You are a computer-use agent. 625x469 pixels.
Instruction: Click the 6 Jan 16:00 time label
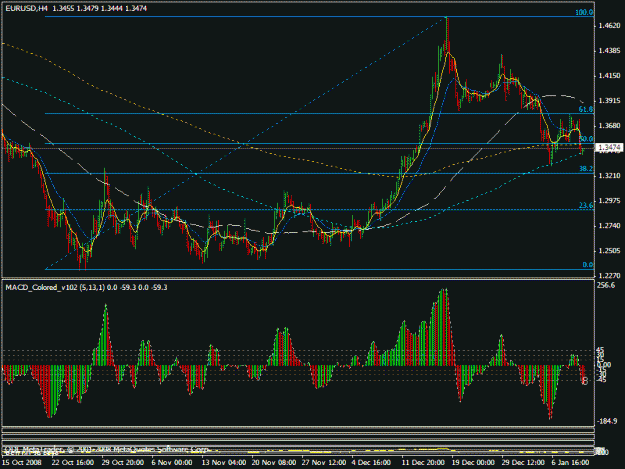[x=570, y=463]
